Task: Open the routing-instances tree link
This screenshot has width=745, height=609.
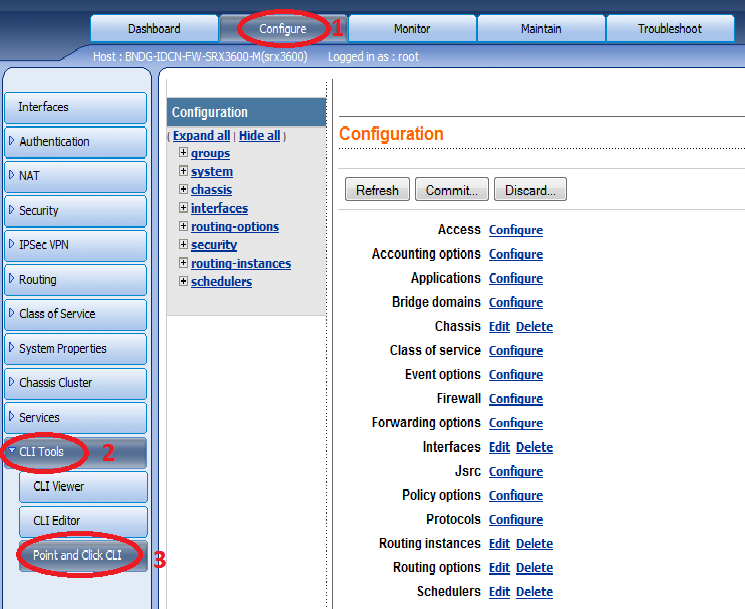Action: [x=241, y=264]
